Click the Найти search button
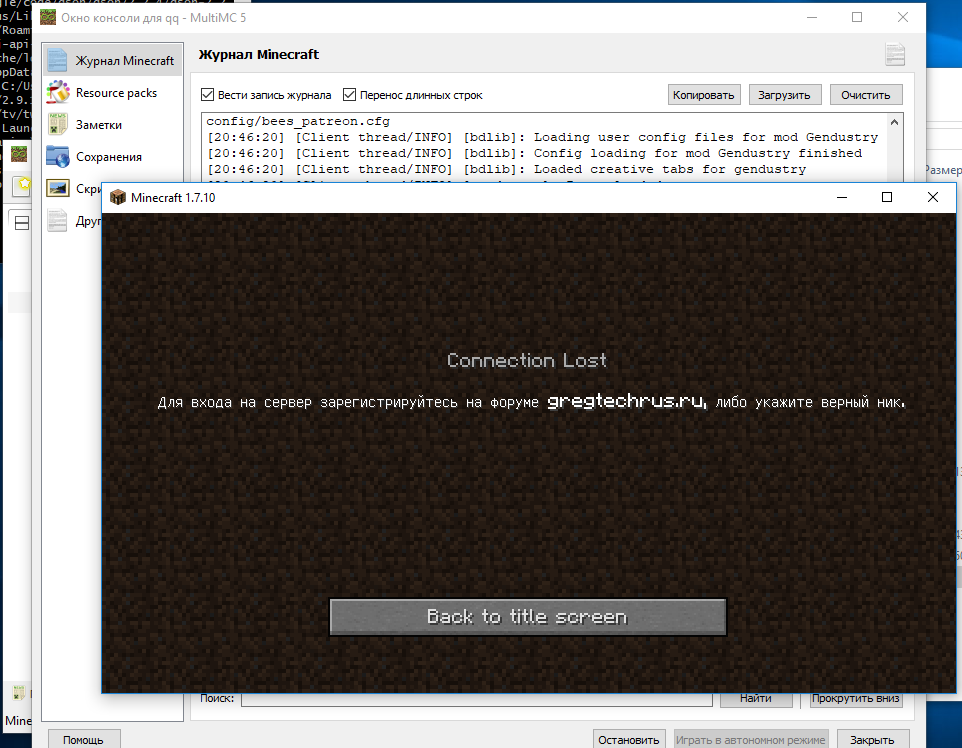This screenshot has height=748, width=962. [756, 698]
